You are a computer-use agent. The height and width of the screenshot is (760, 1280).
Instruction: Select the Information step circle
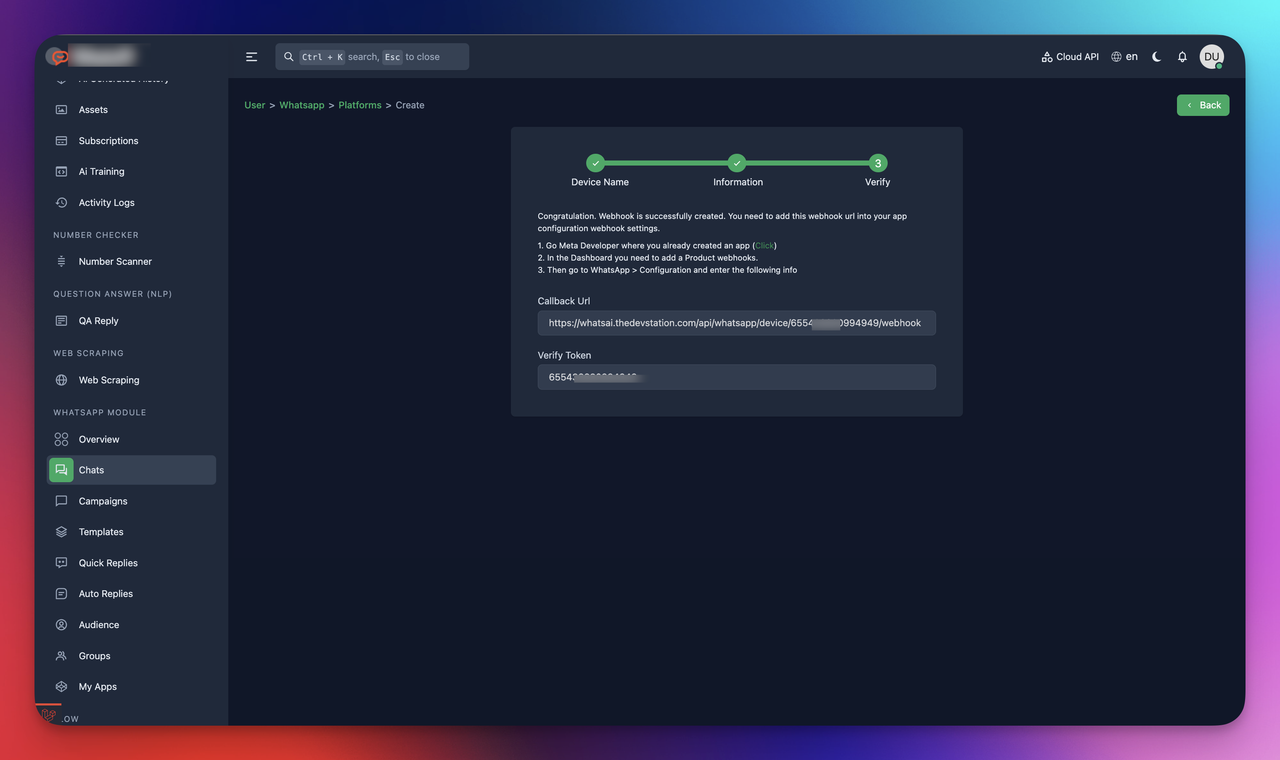737,163
